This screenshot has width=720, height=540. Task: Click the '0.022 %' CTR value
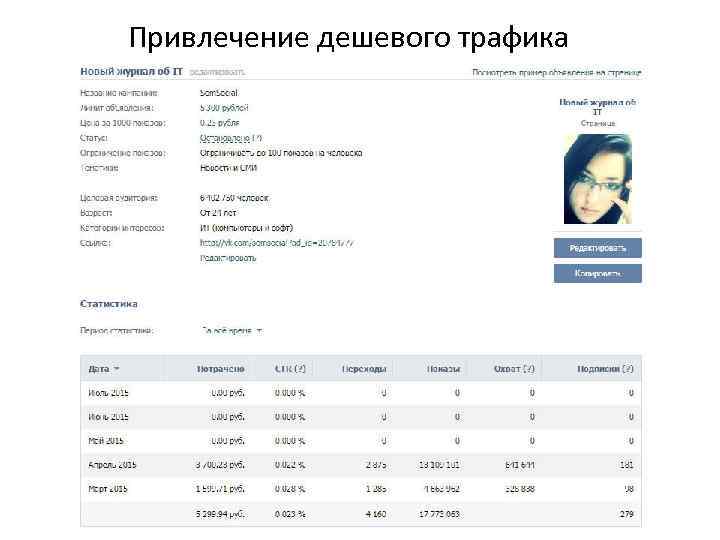click(290, 465)
